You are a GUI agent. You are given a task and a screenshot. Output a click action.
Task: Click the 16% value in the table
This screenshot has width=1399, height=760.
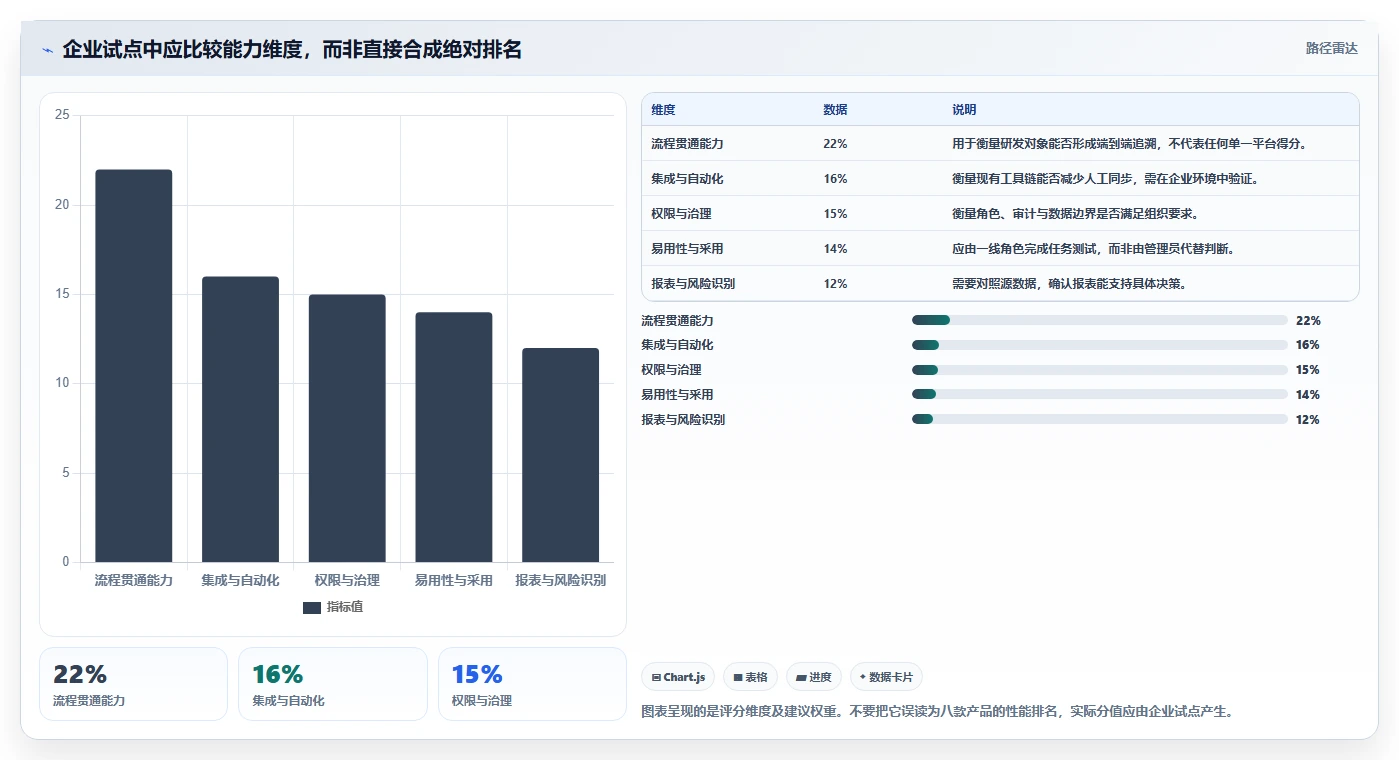[835, 179]
